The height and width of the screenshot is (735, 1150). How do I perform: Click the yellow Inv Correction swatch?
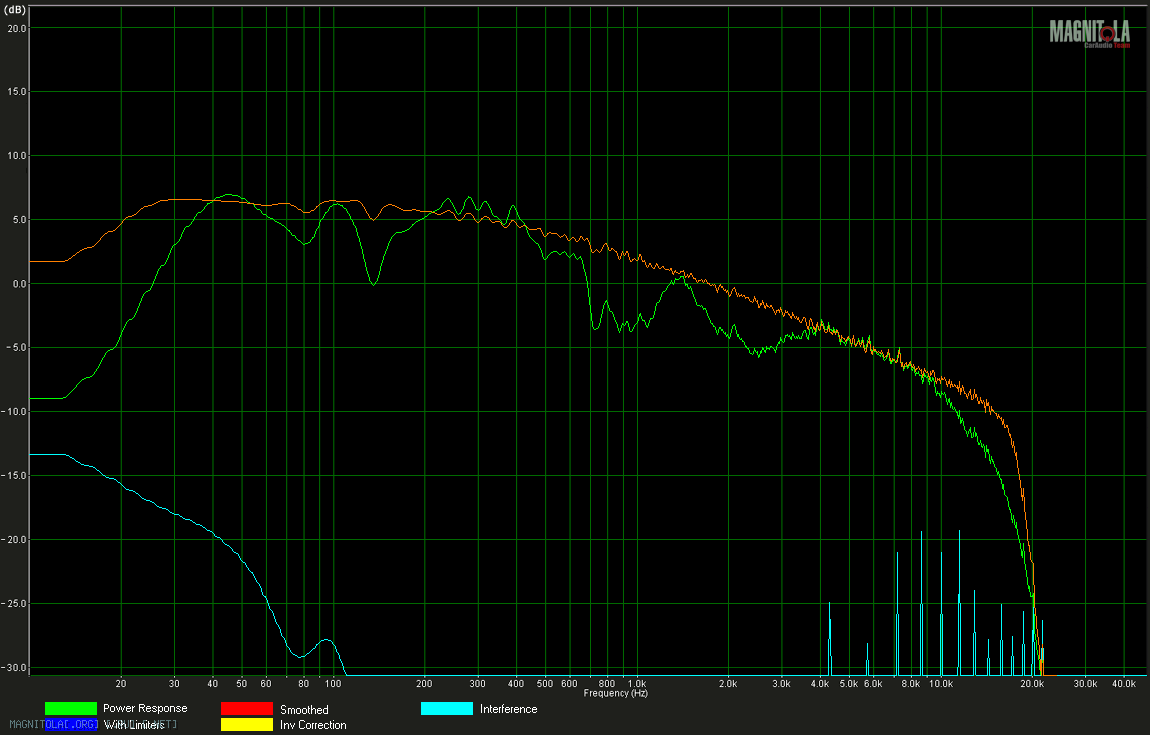[246, 725]
